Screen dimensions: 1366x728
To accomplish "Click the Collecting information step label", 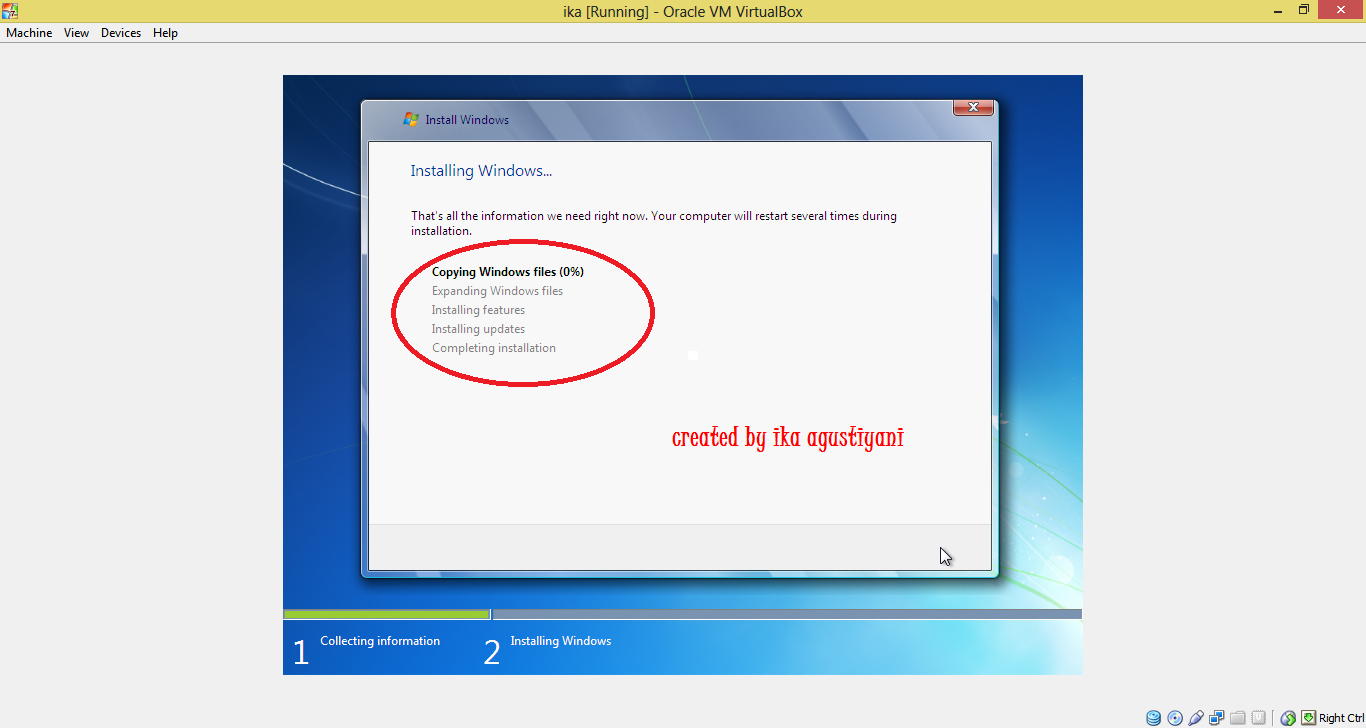I will 380,641.
